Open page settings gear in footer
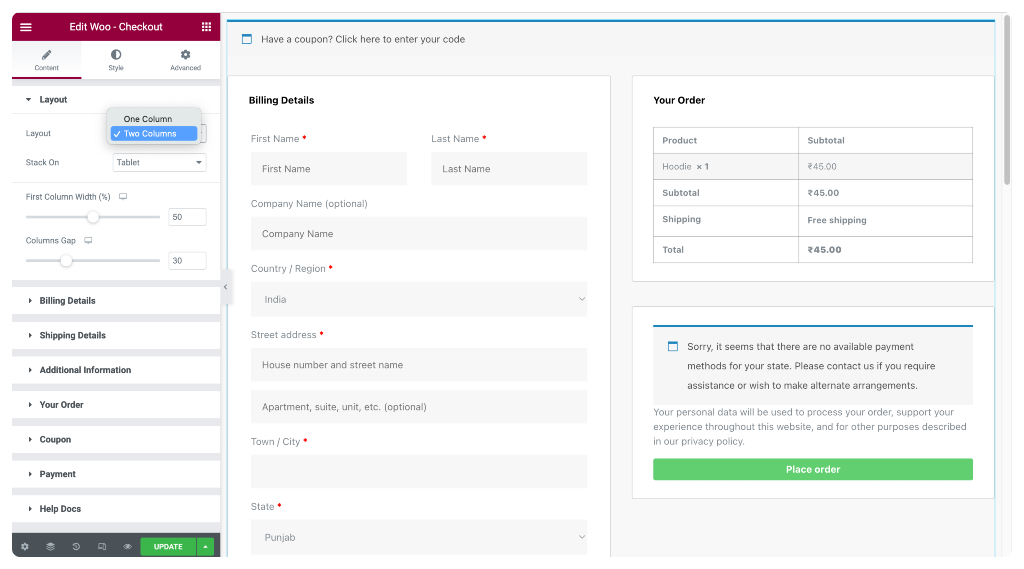 (25, 546)
